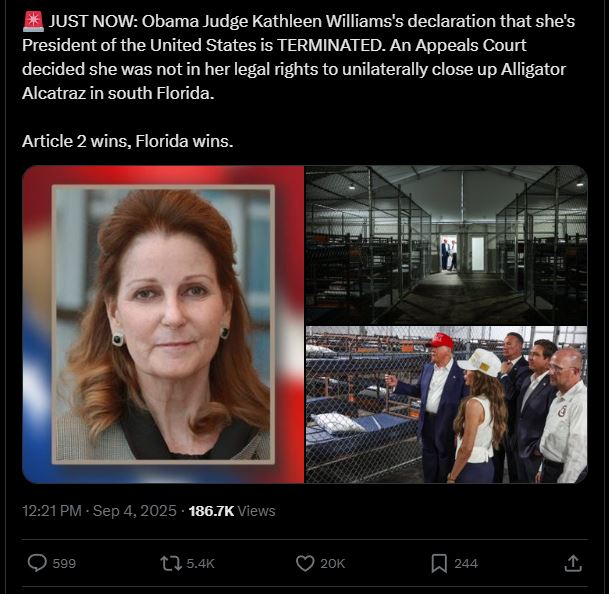Click the red siren emoji before JUST NOW
Image resolution: width=609 pixels, height=594 pixels.
click(33, 22)
